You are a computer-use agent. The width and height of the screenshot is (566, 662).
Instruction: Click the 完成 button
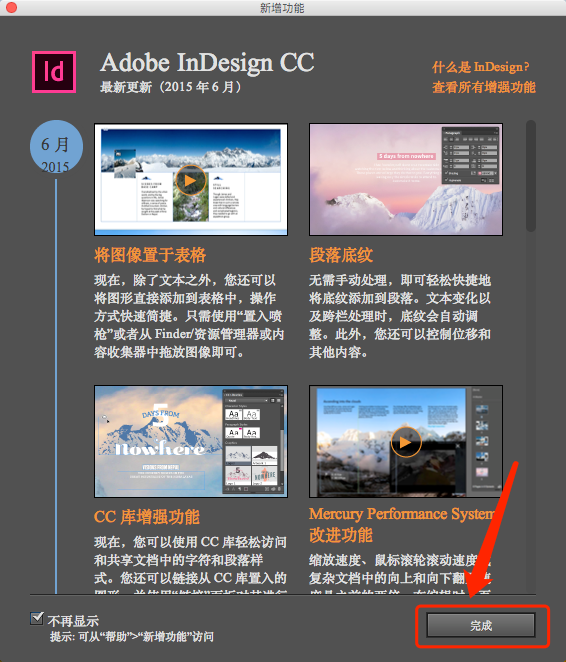pyautogui.click(x=481, y=625)
